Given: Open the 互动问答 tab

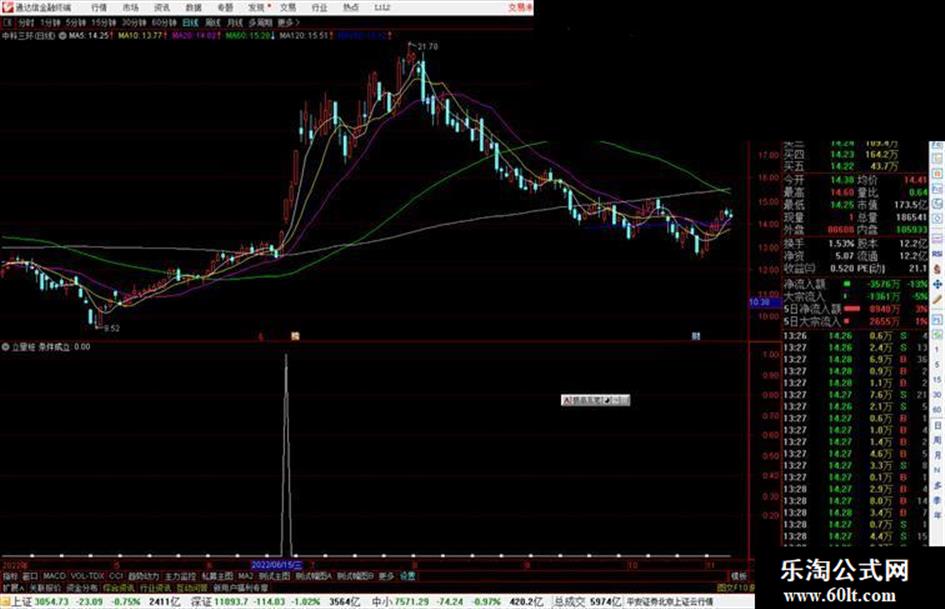Looking at the screenshot, I should click(x=192, y=587).
